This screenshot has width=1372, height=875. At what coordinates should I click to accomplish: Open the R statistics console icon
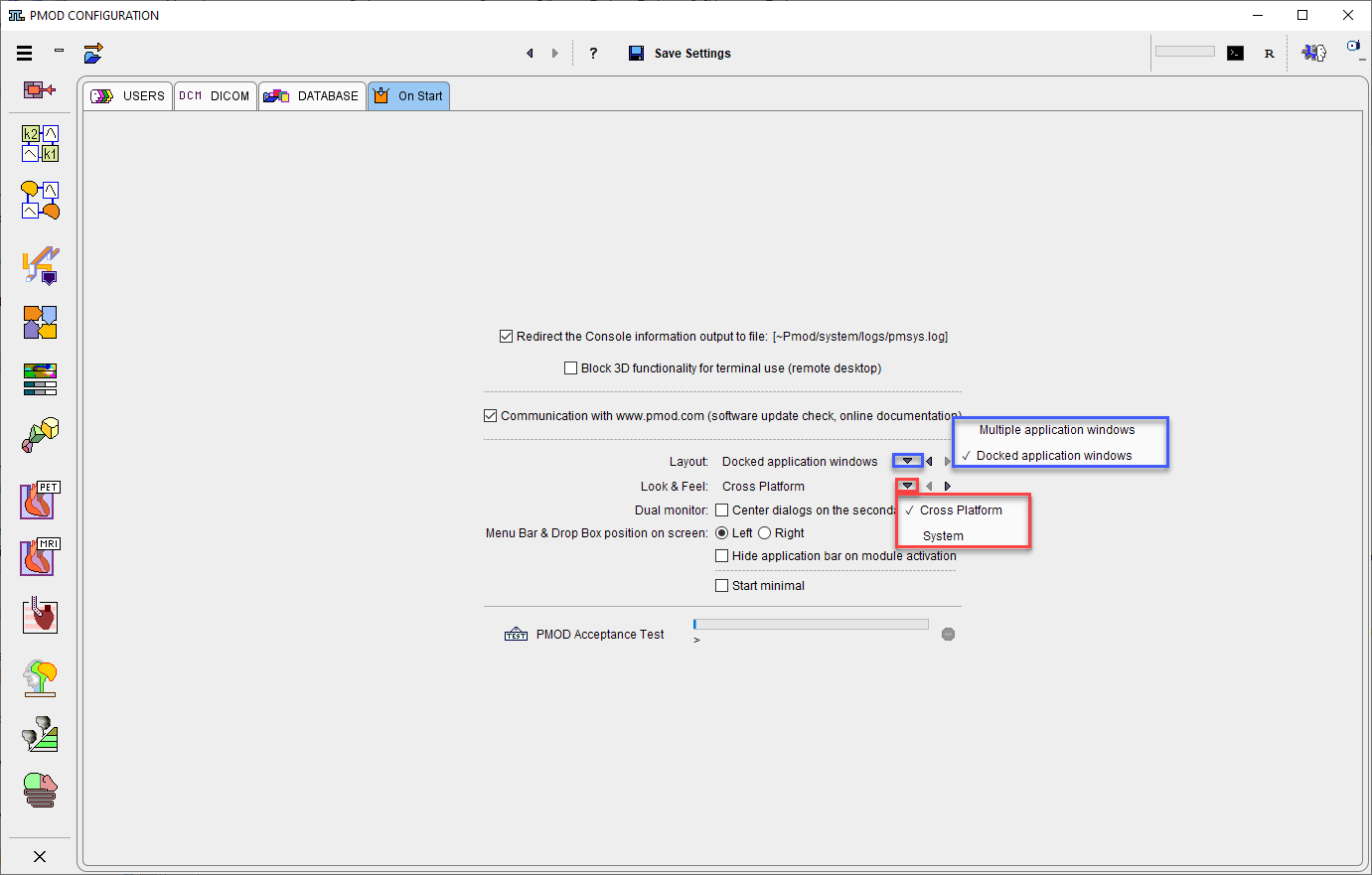click(x=1269, y=54)
